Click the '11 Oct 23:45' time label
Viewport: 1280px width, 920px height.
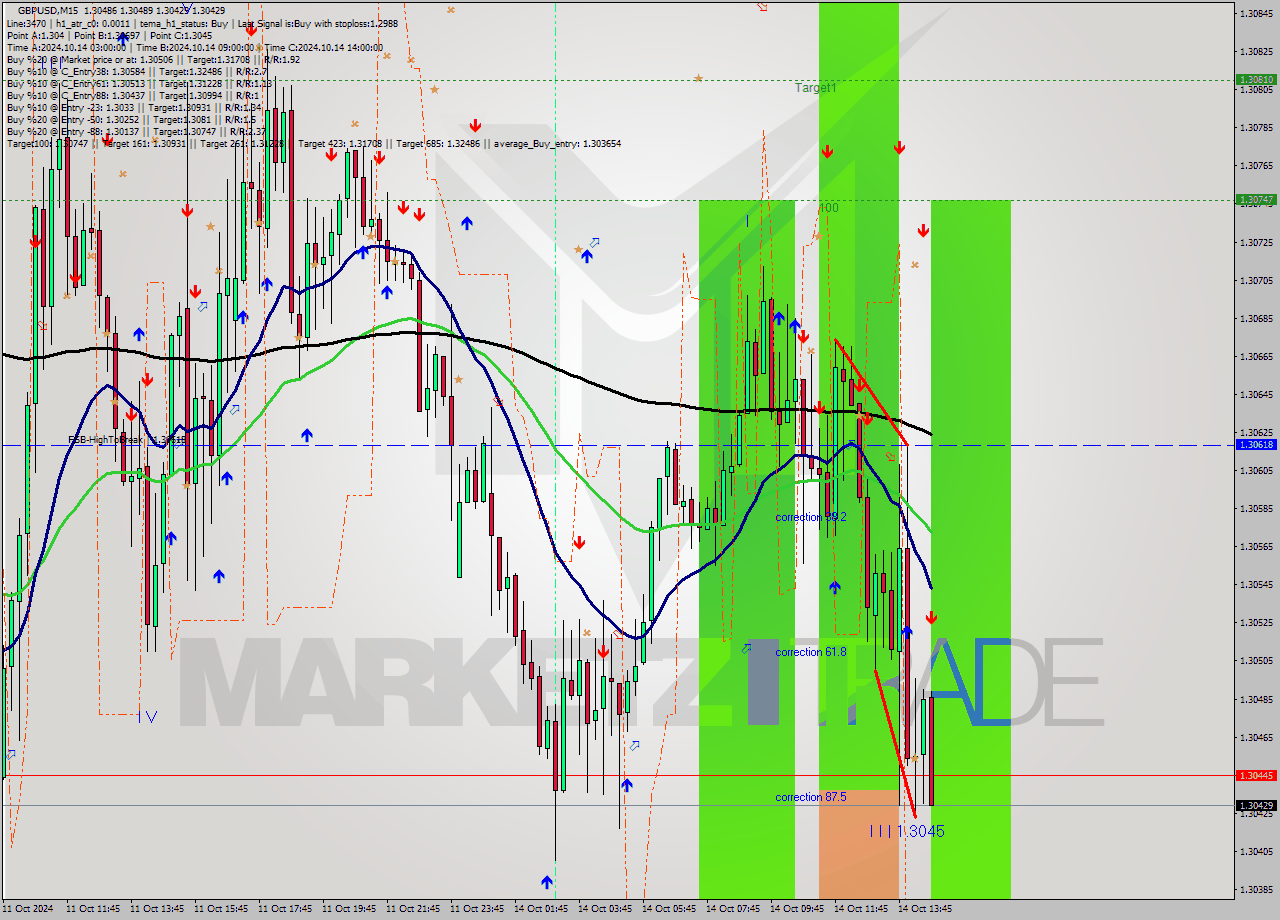(477, 909)
